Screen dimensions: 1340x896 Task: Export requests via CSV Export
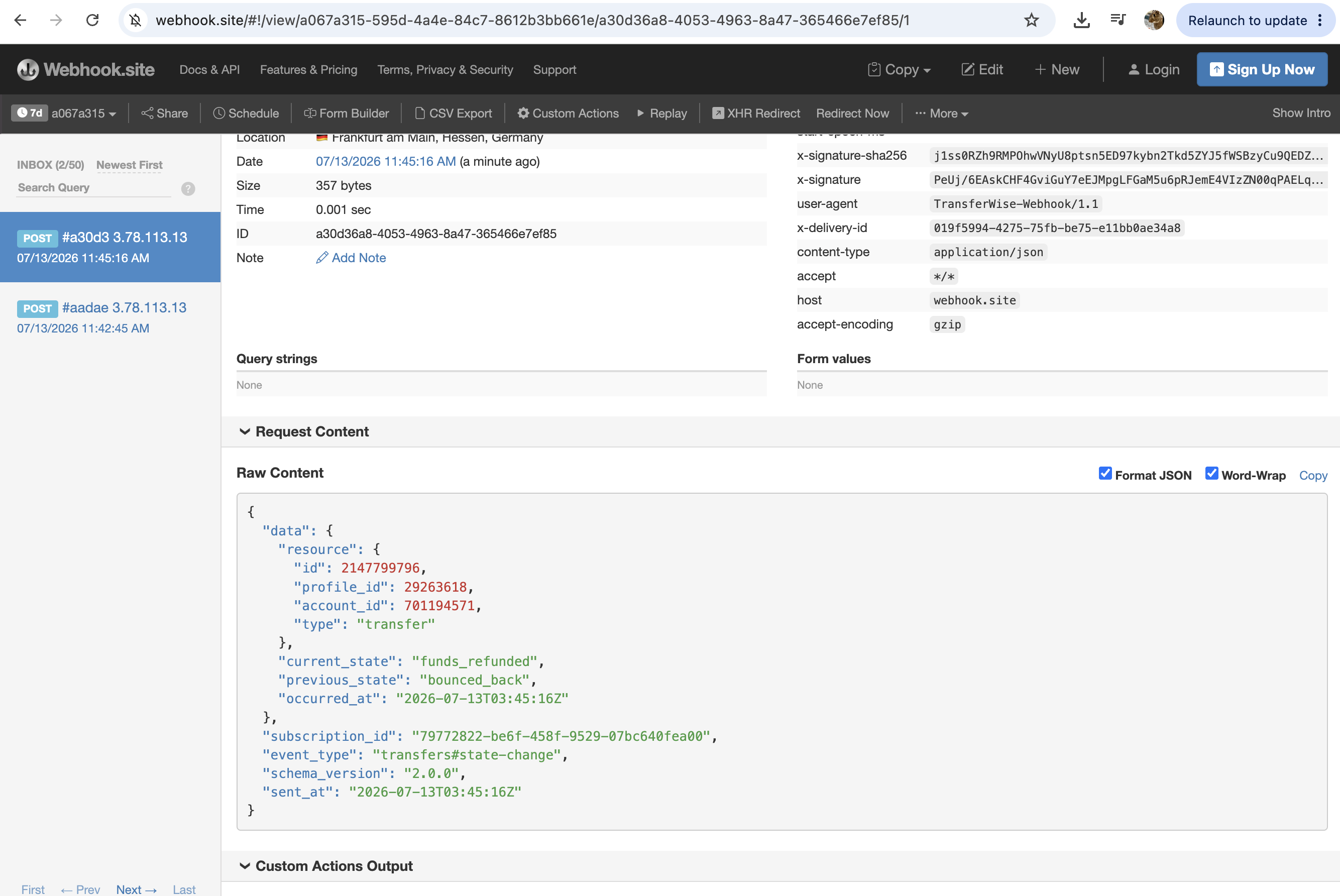click(453, 113)
